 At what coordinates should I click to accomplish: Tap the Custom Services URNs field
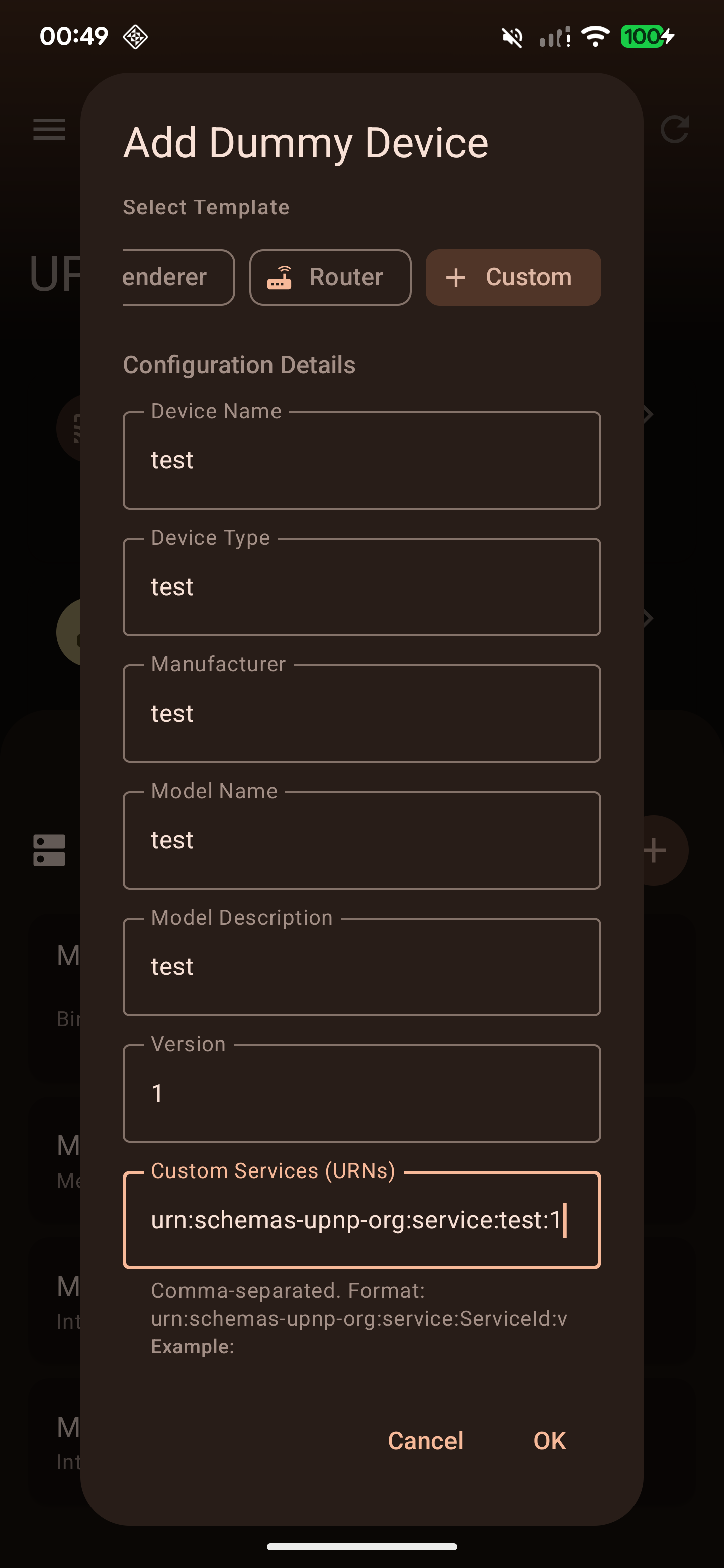click(361, 1220)
